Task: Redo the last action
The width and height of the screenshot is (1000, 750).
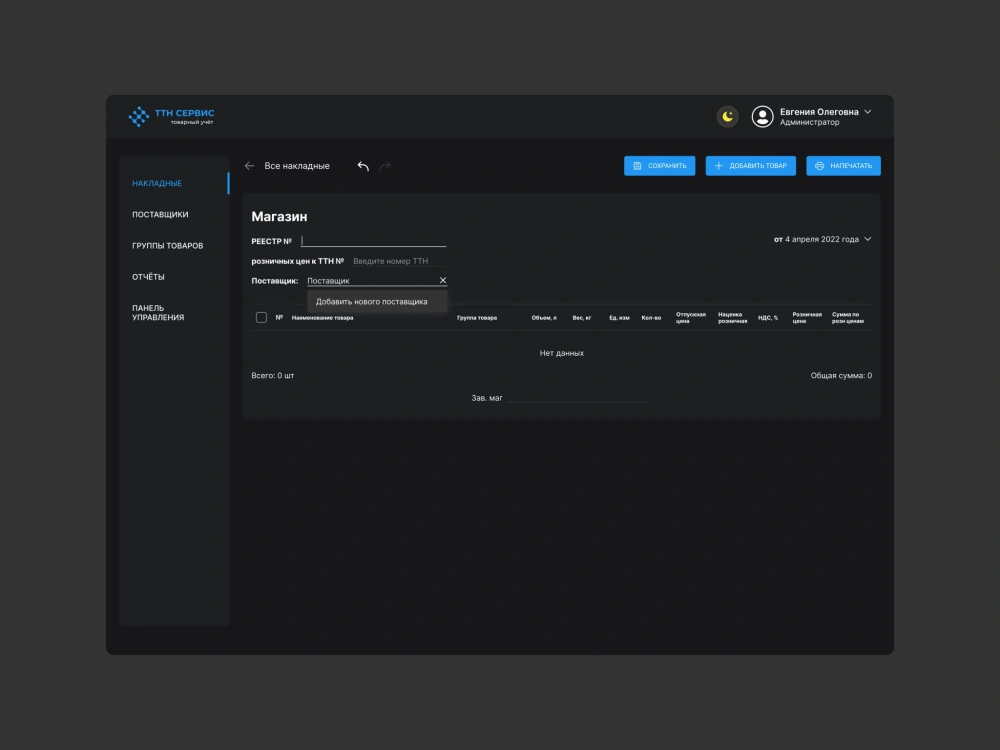Action: (x=385, y=166)
